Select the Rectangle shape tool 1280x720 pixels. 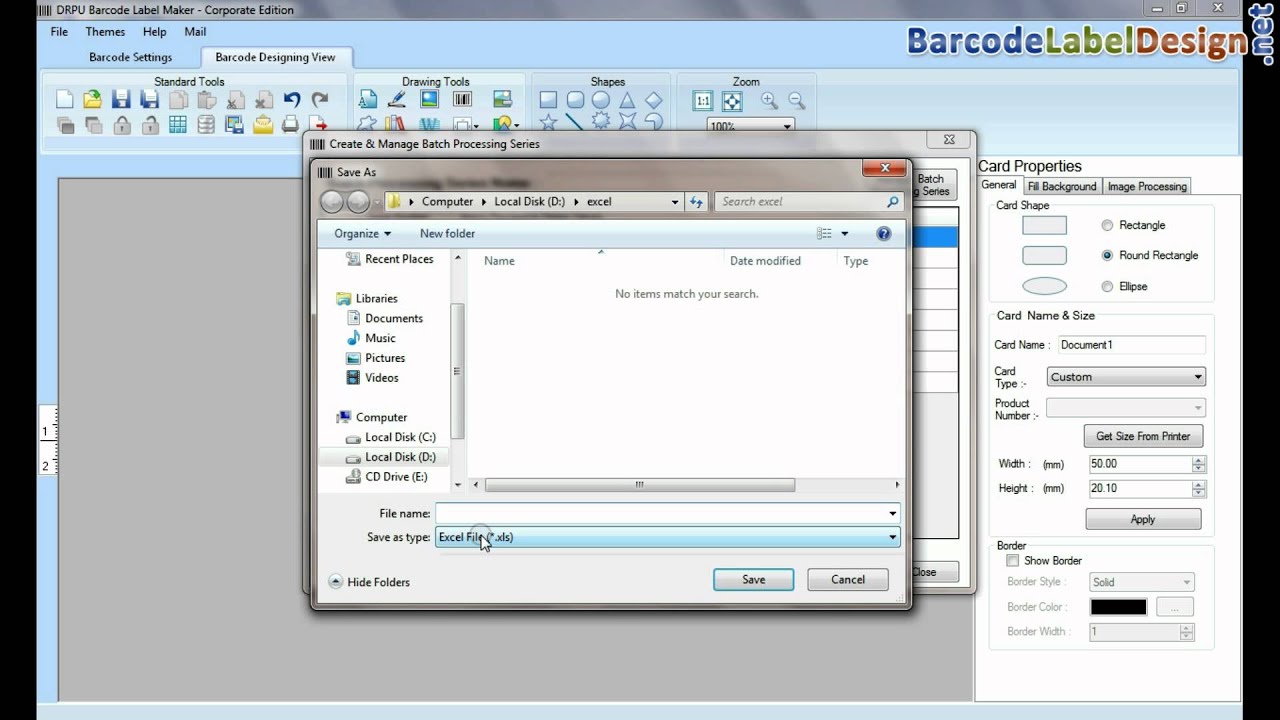[548, 100]
